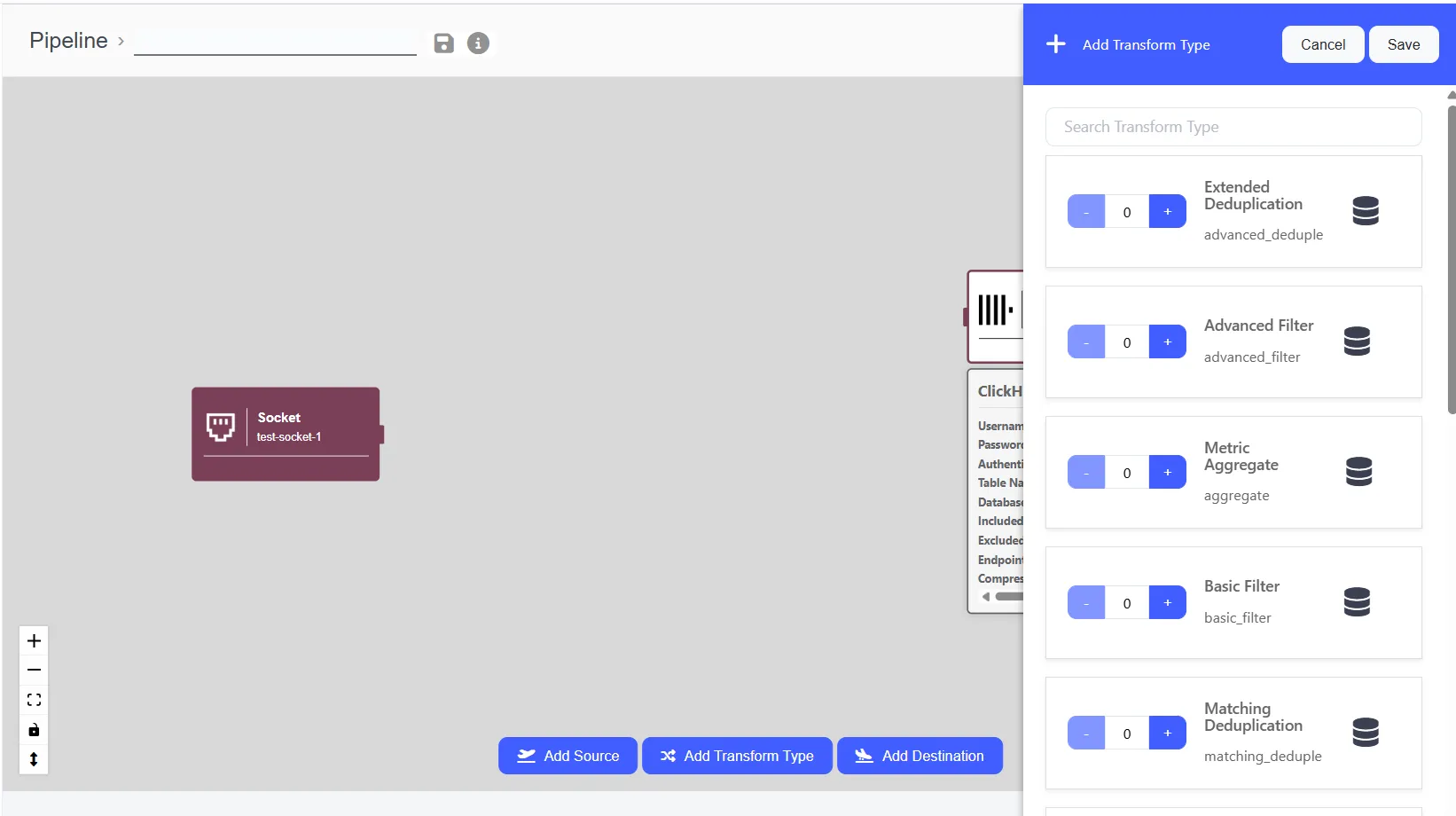Zoom out of the canvas
The image size is (1456, 816).
[x=34, y=670]
